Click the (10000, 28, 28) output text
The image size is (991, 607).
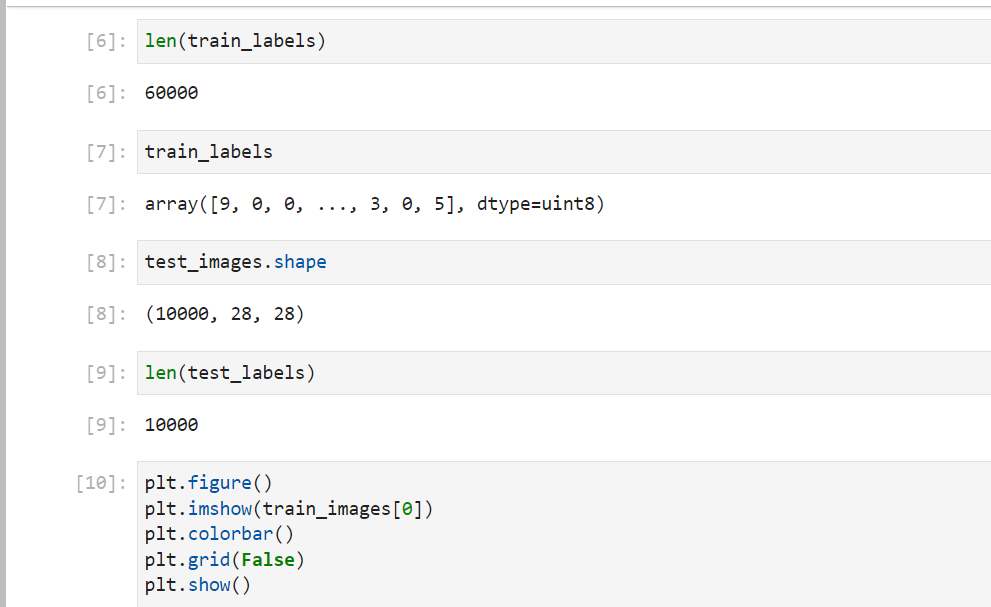(224, 314)
